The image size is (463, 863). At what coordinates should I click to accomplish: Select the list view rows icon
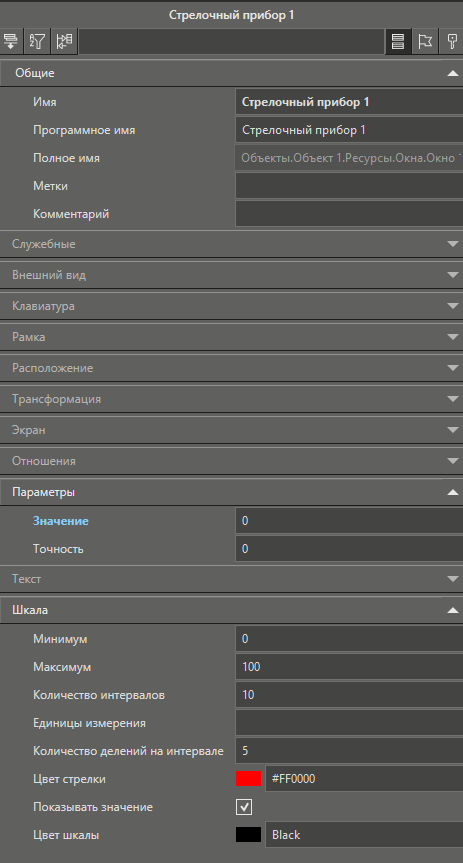(x=398, y=41)
